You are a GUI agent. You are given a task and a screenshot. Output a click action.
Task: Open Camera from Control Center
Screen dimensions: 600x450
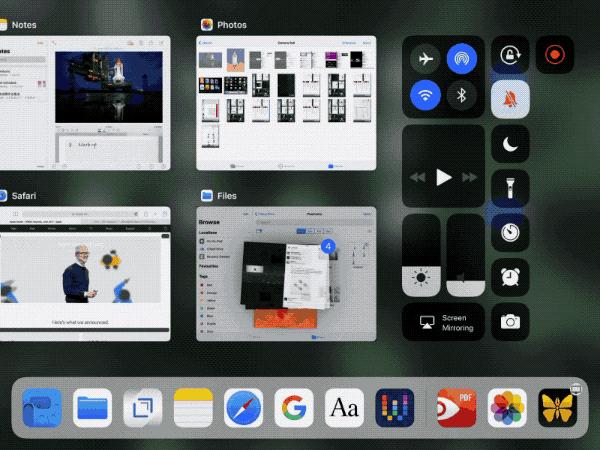510,322
